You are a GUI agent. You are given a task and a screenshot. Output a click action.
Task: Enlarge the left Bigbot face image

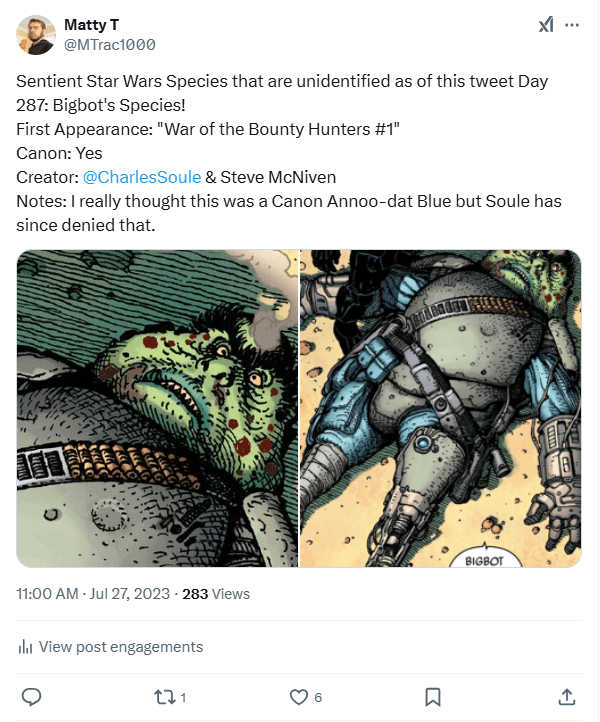click(x=157, y=408)
